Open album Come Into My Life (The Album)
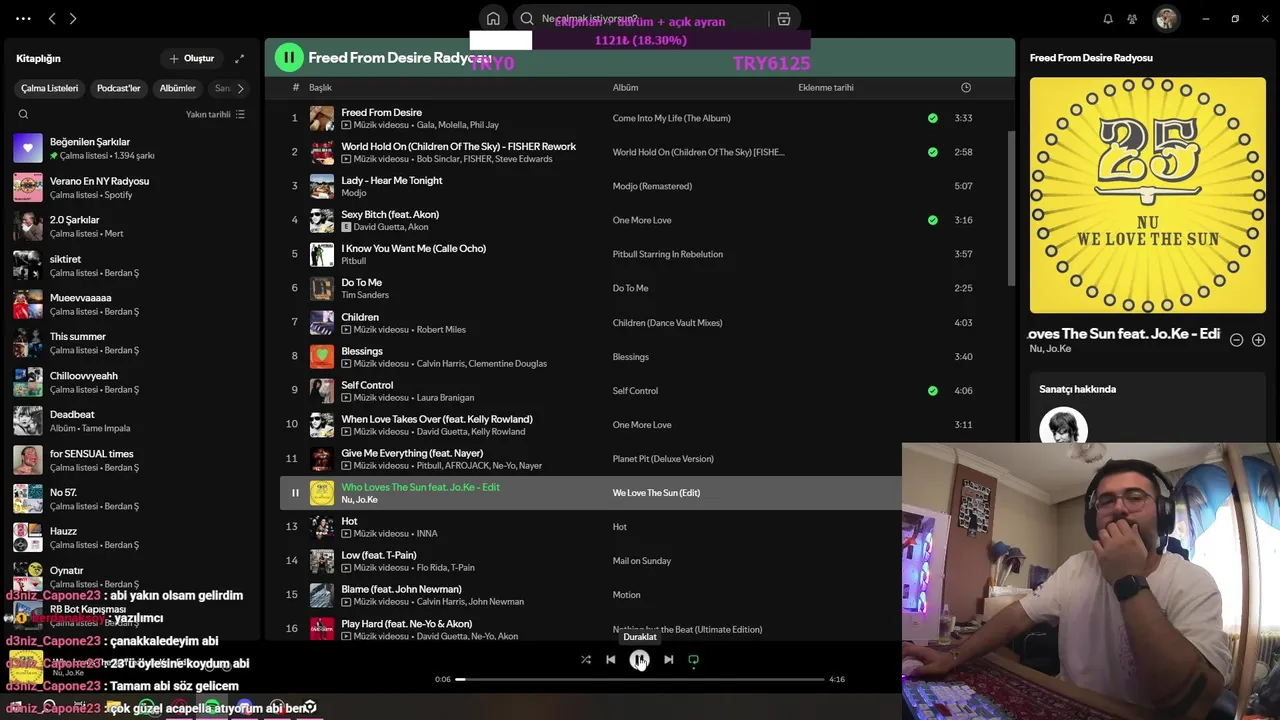 pyautogui.click(x=671, y=118)
